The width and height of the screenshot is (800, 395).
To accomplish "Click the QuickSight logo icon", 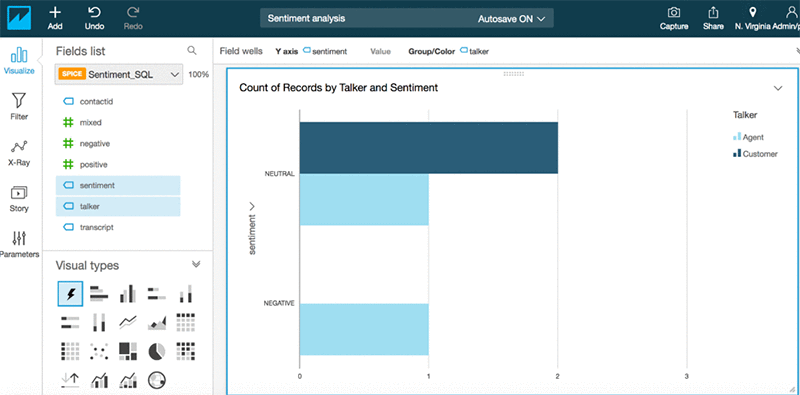I will click(x=19, y=18).
